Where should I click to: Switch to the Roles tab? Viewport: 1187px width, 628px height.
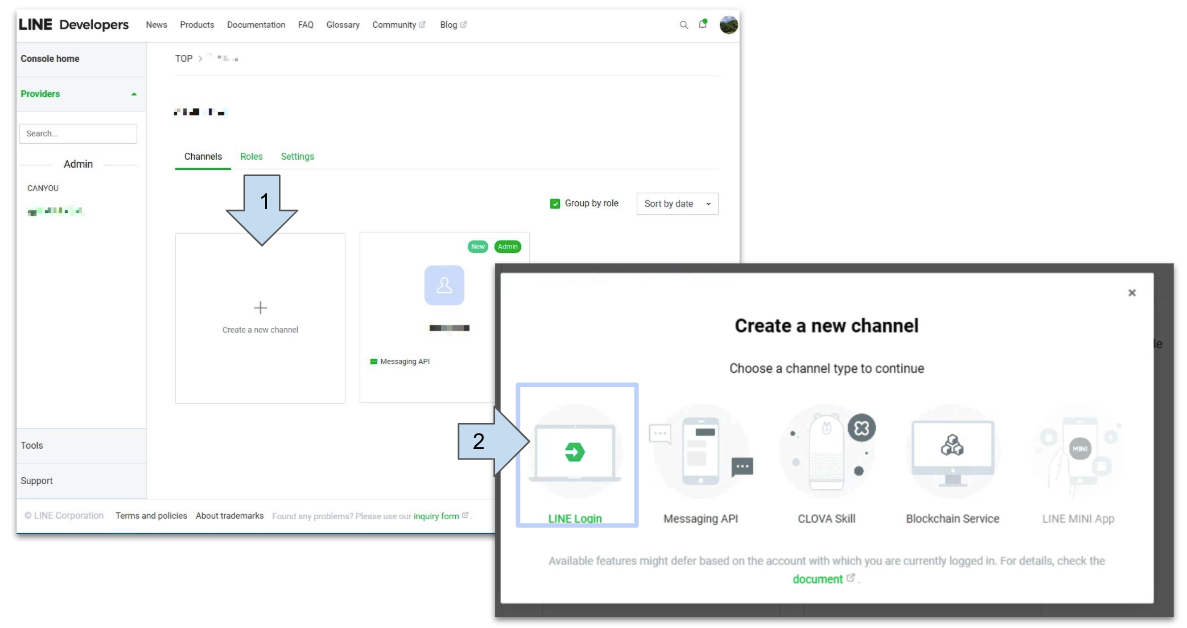[x=251, y=157]
